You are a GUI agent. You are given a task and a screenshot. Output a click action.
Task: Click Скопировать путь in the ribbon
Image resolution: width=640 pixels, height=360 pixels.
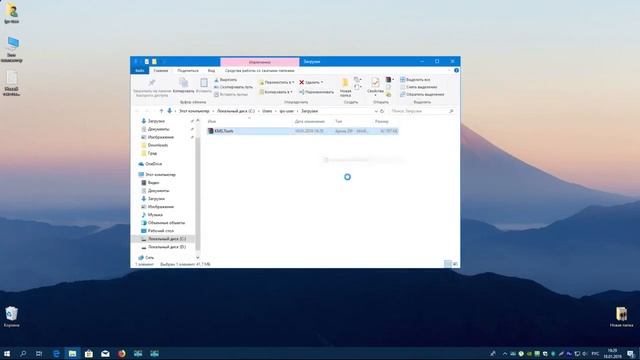(x=233, y=87)
